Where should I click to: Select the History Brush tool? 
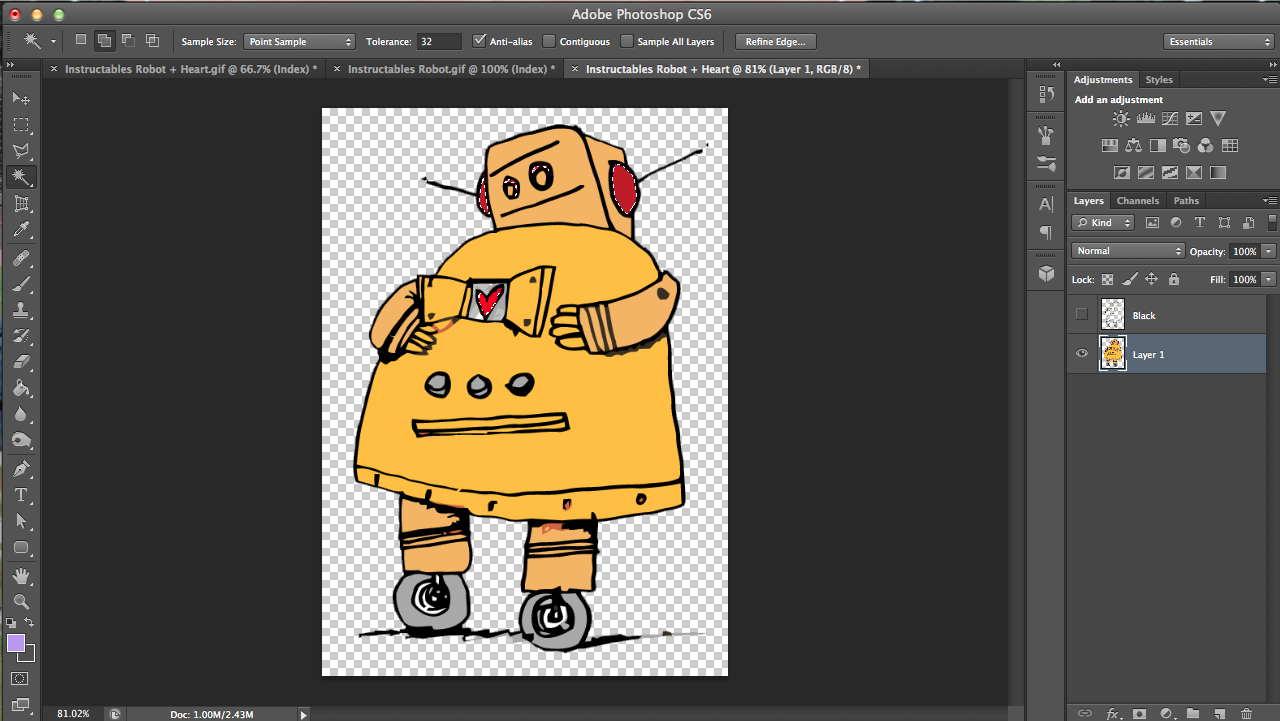click(21, 336)
